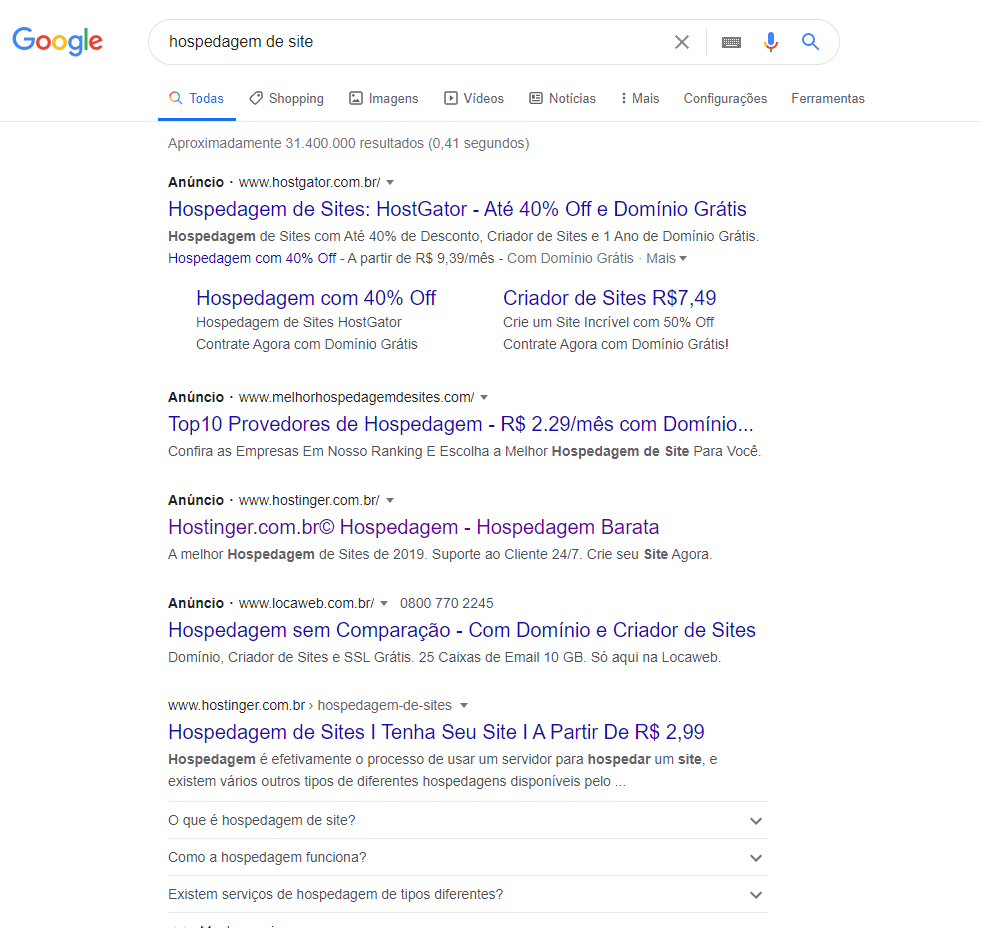Open "Top10 Provedores de Hospedagem" ad link
The width and height of the screenshot is (981, 928).
click(x=460, y=424)
